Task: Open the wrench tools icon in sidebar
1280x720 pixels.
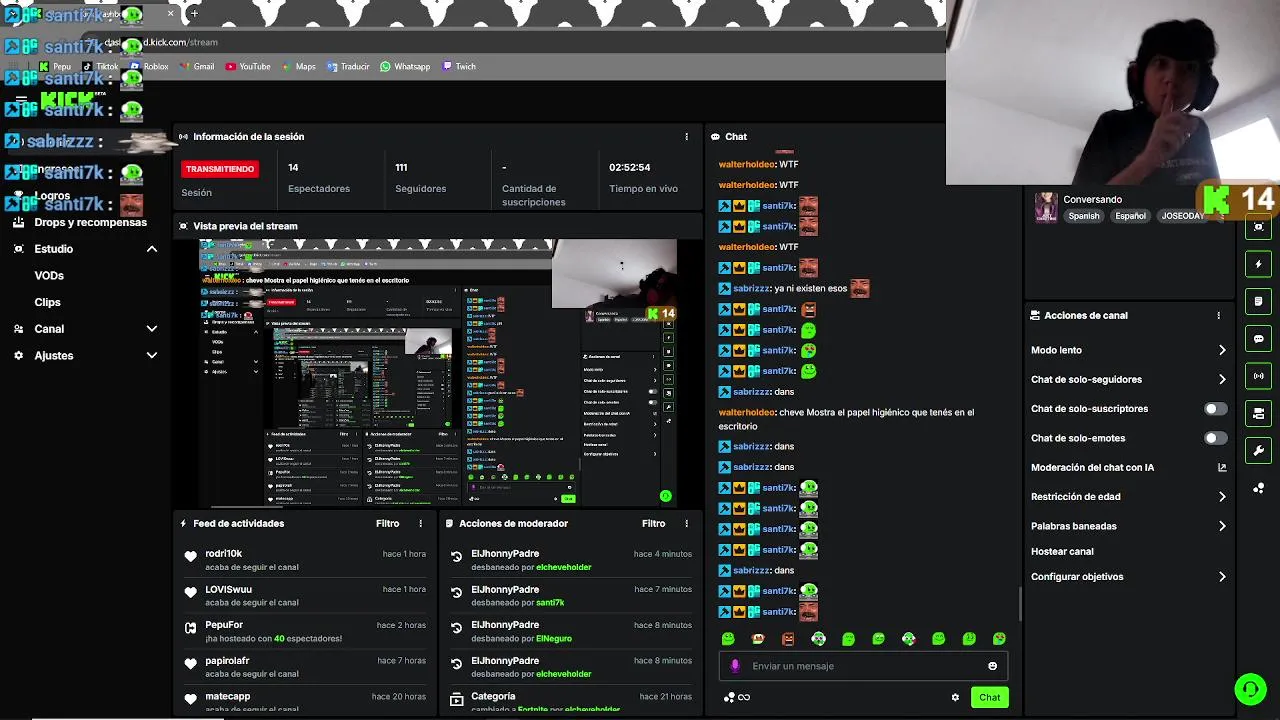Action: click(x=1258, y=450)
